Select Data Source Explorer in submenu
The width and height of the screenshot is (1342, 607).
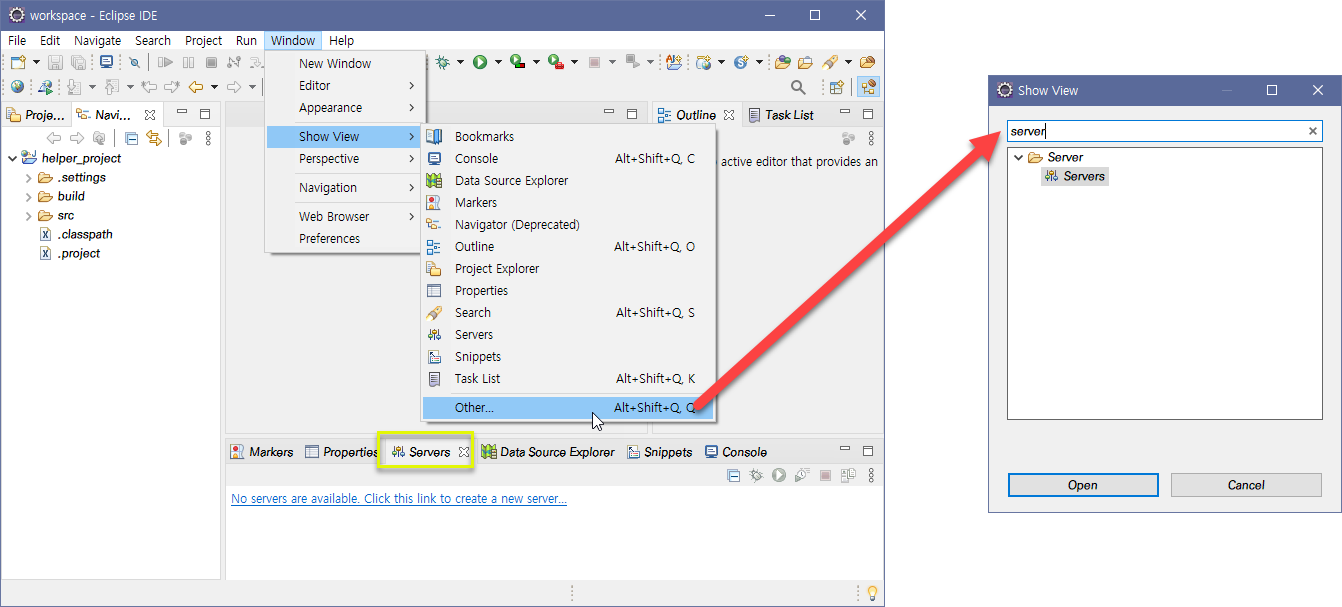568,181
